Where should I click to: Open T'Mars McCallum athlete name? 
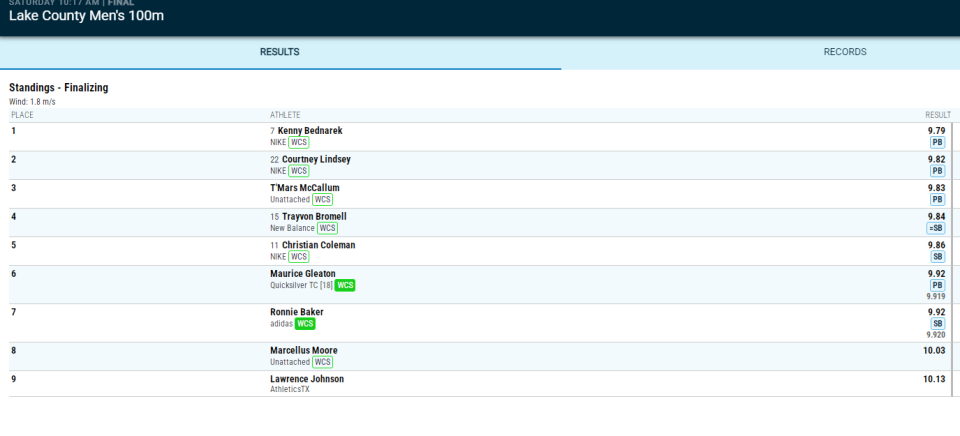pos(305,188)
